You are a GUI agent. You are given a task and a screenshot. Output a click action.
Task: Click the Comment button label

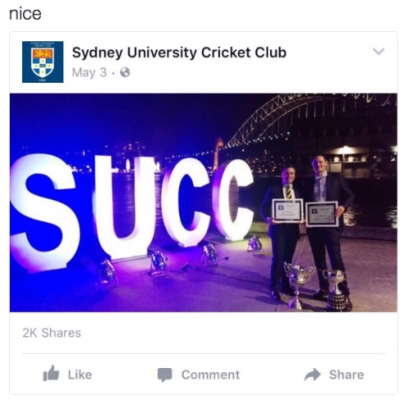click(x=211, y=375)
